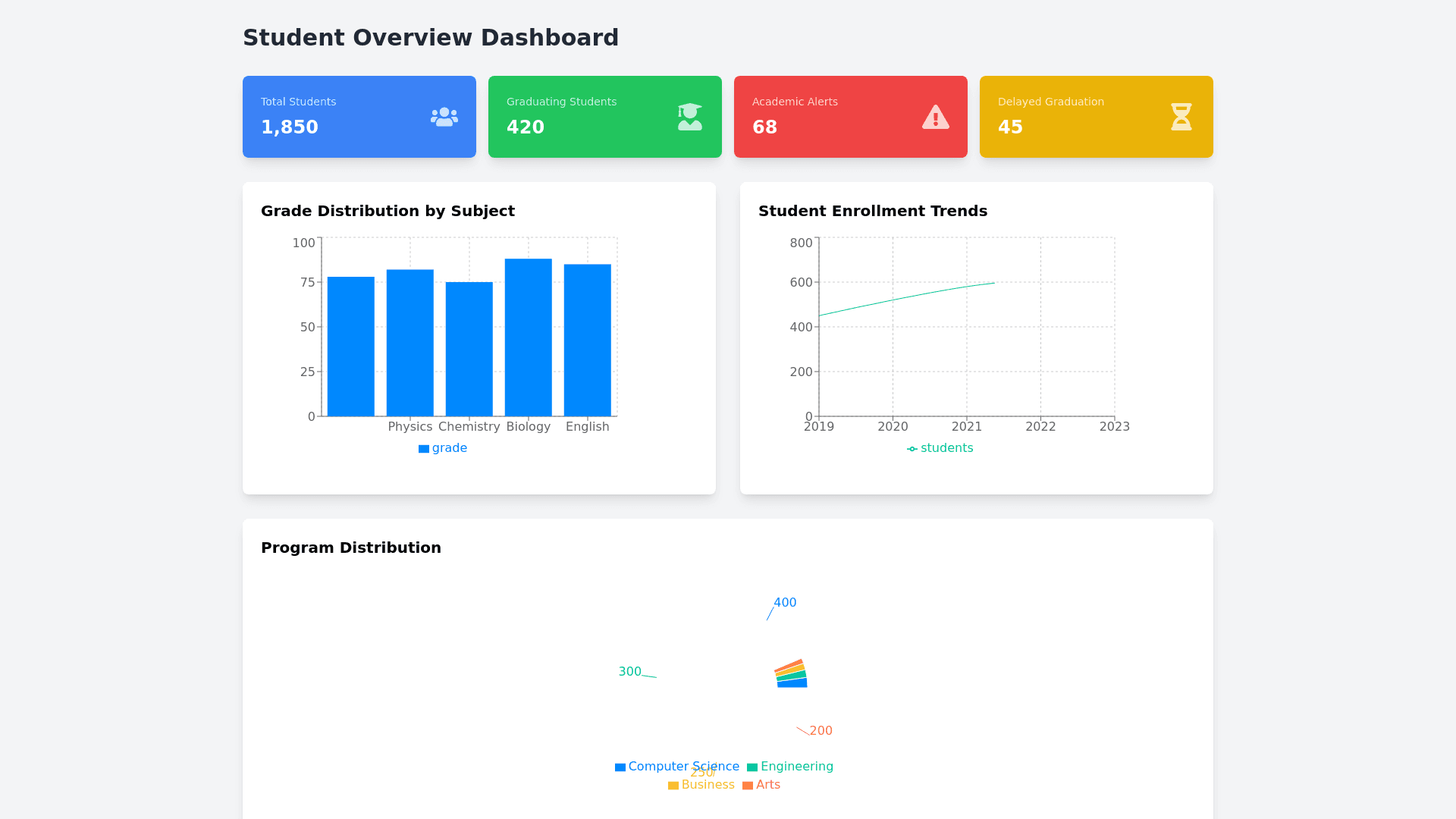Click the Physics axis label
Viewport: 1456px width, 819px height.
(x=409, y=427)
